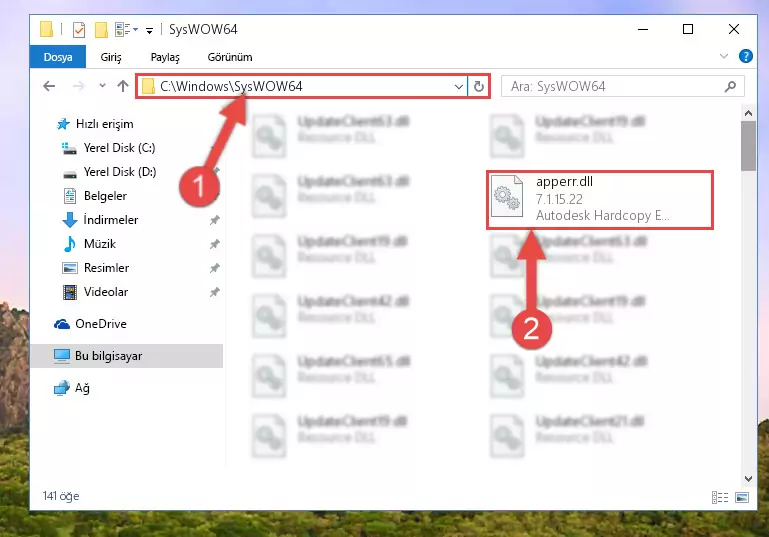Minimize the SysWOW64 window

(x=643, y=29)
